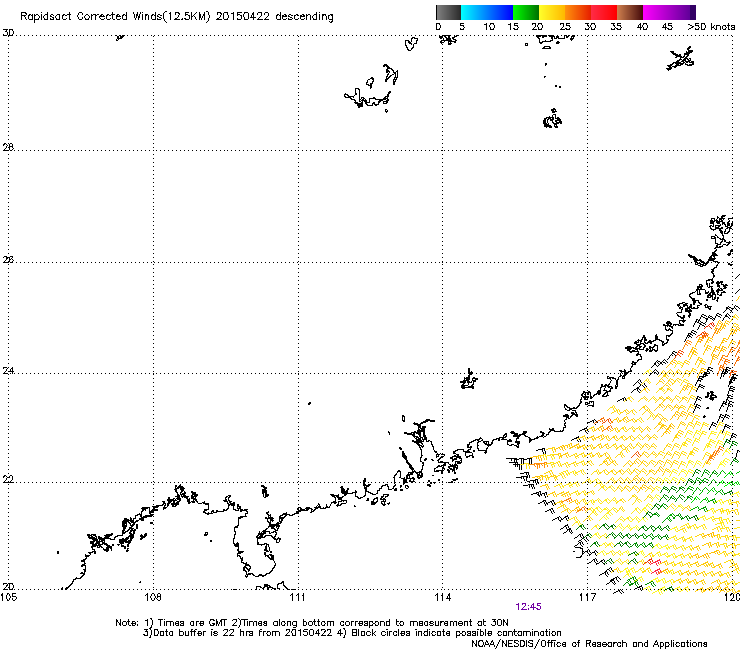This screenshot has width=740, height=650.
Task: Click the >50 knots legend label
Action: point(711,27)
